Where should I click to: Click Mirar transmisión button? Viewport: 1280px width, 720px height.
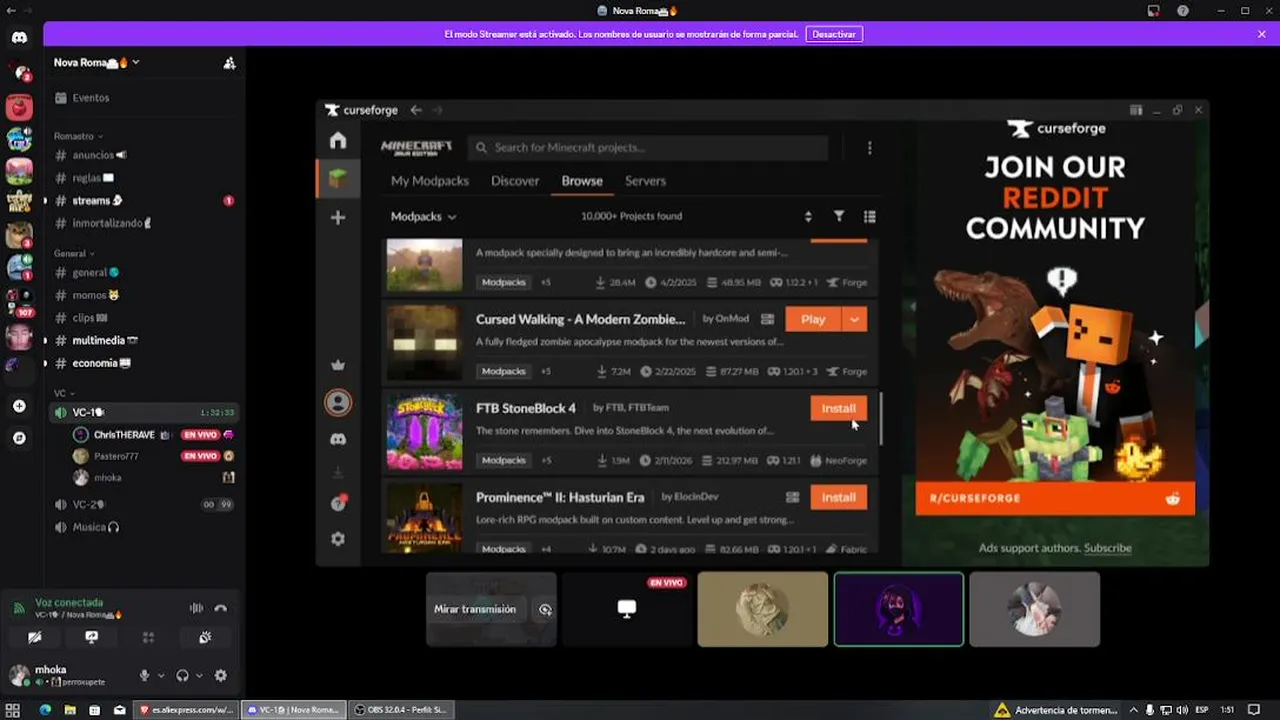point(475,609)
